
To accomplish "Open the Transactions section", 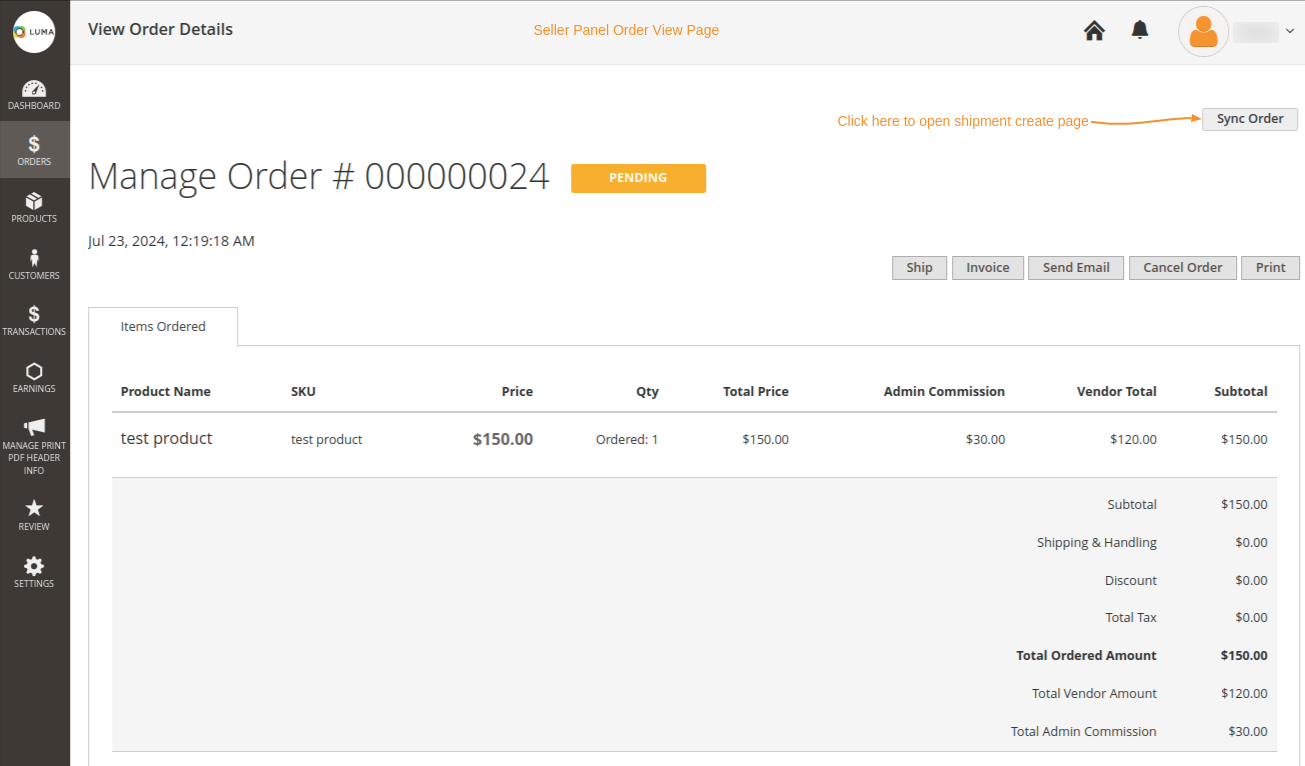I will pyautogui.click(x=34, y=320).
